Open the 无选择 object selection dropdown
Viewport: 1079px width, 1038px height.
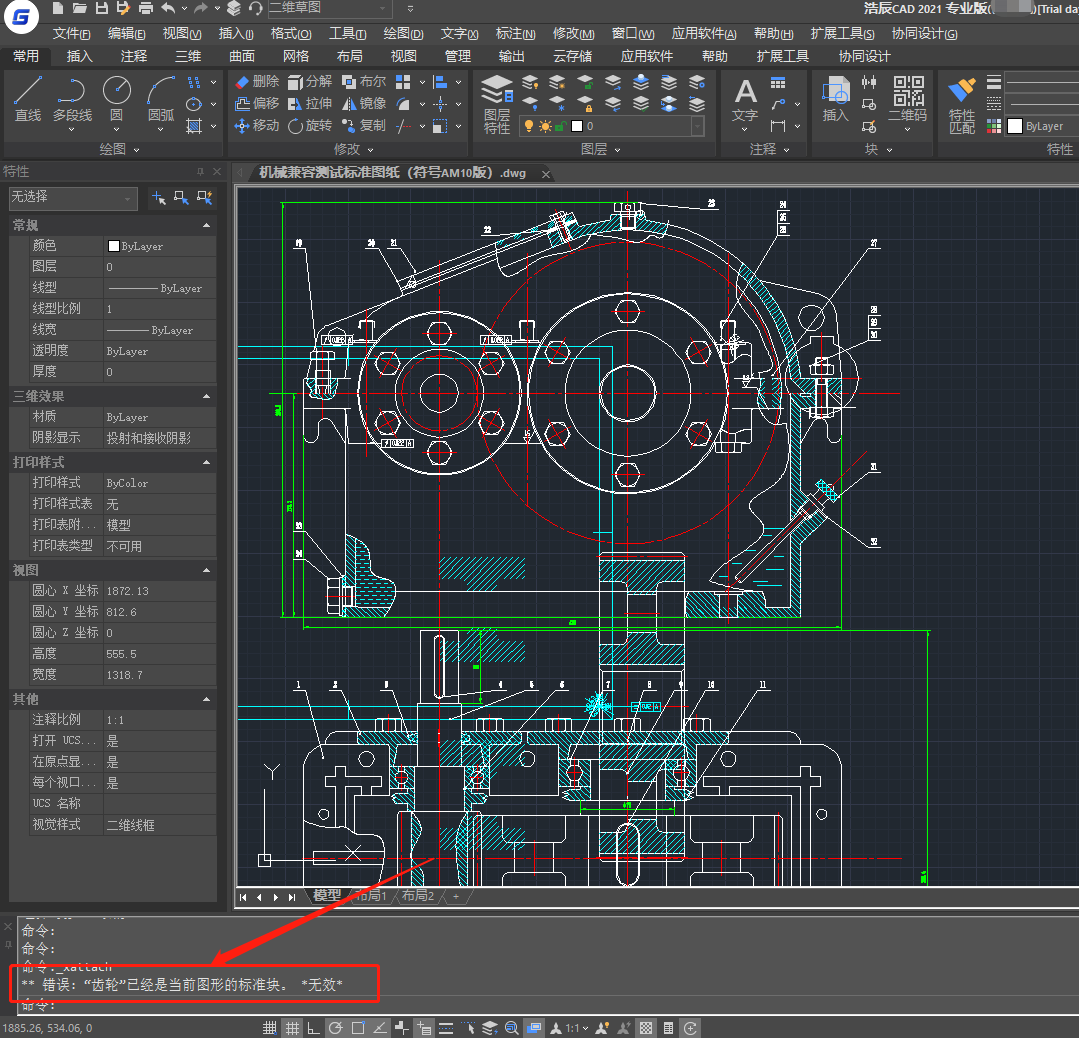[72, 198]
